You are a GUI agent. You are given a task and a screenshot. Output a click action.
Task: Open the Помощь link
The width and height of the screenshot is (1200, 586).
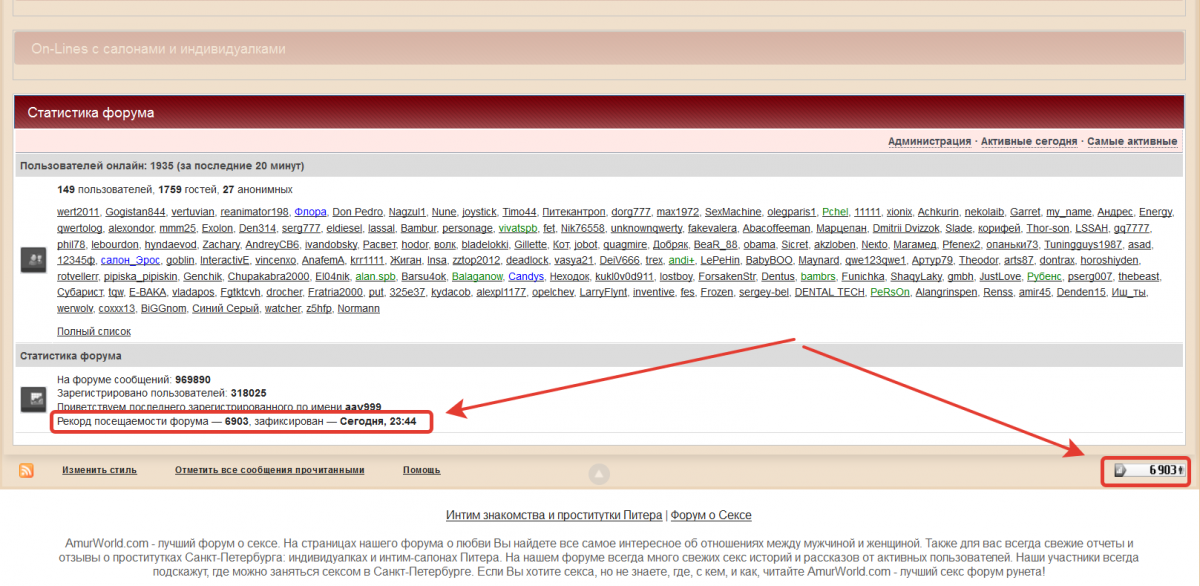(421, 470)
